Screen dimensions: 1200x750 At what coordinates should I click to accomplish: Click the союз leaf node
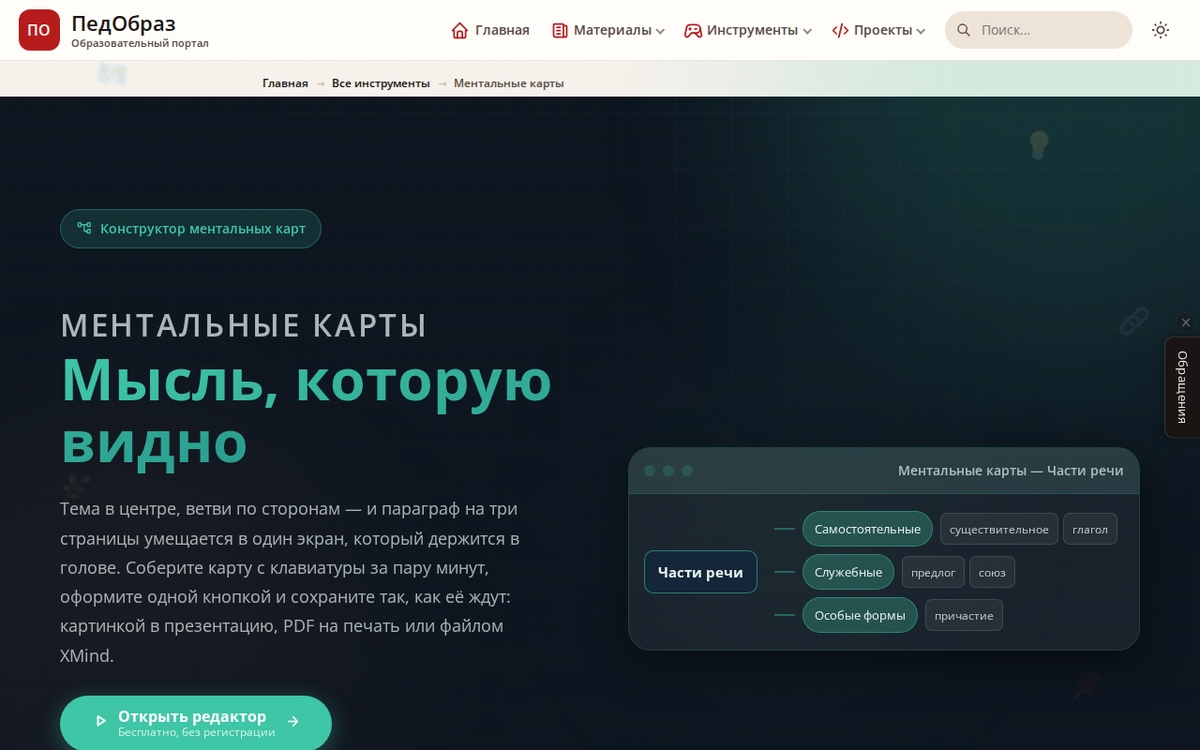[x=992, y=572]
